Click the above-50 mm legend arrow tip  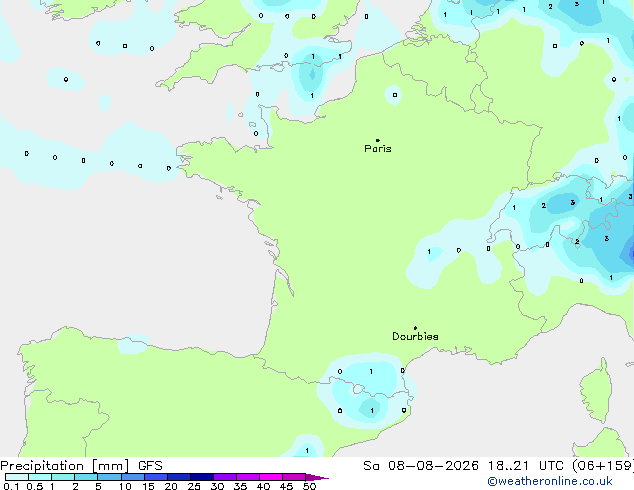click(x=317, y=477)
